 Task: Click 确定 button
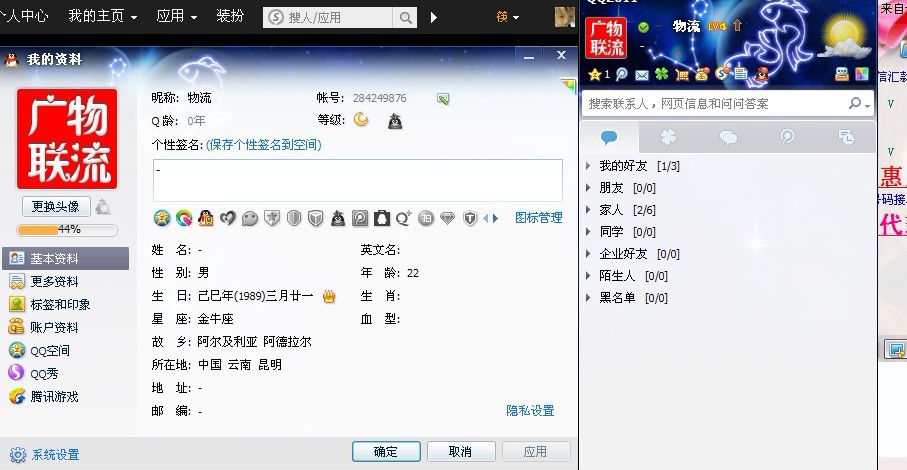(x=386, y=452)
